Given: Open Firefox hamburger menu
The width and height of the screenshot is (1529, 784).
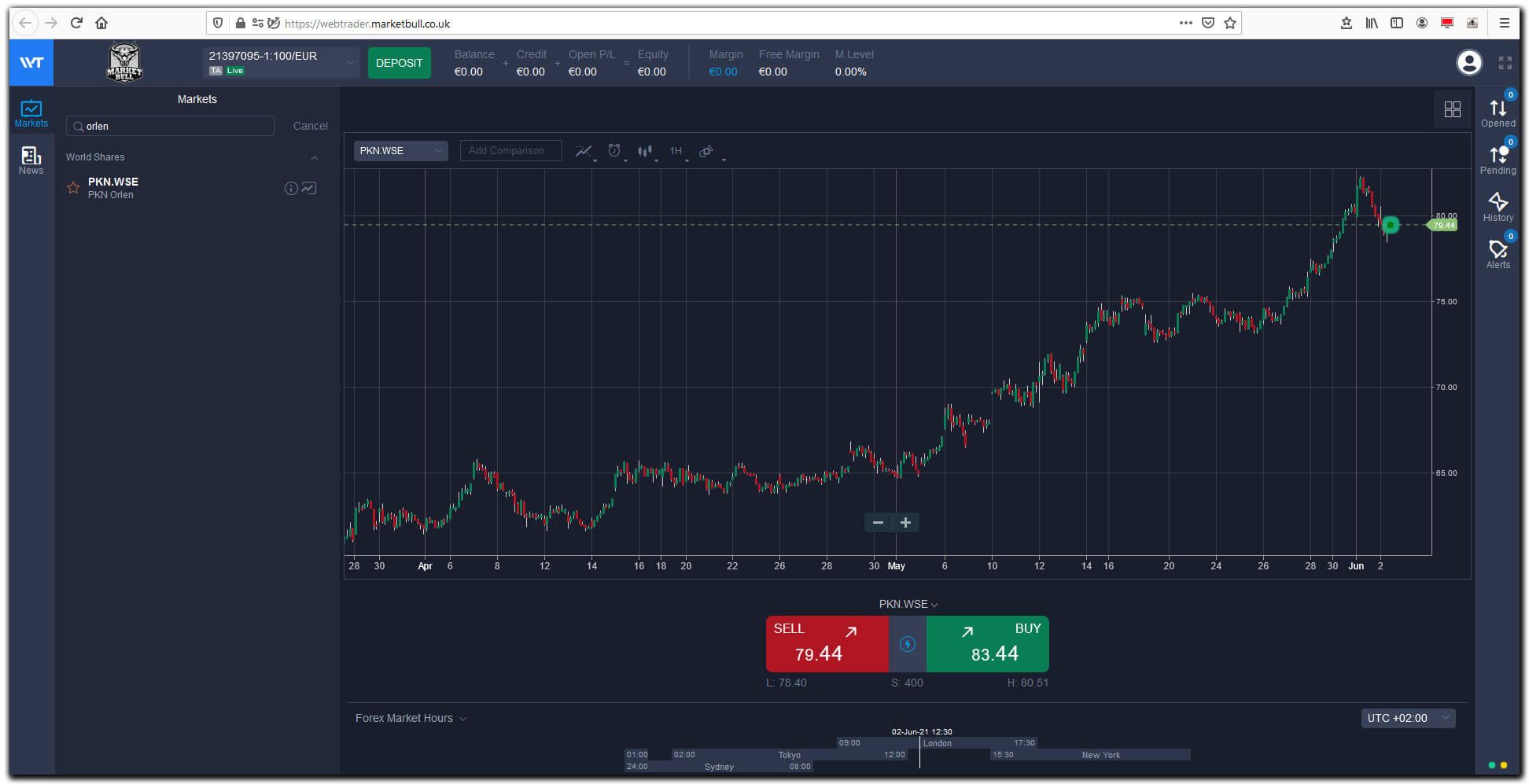Looking at the screenshot, I should [x=1504, y=23].
